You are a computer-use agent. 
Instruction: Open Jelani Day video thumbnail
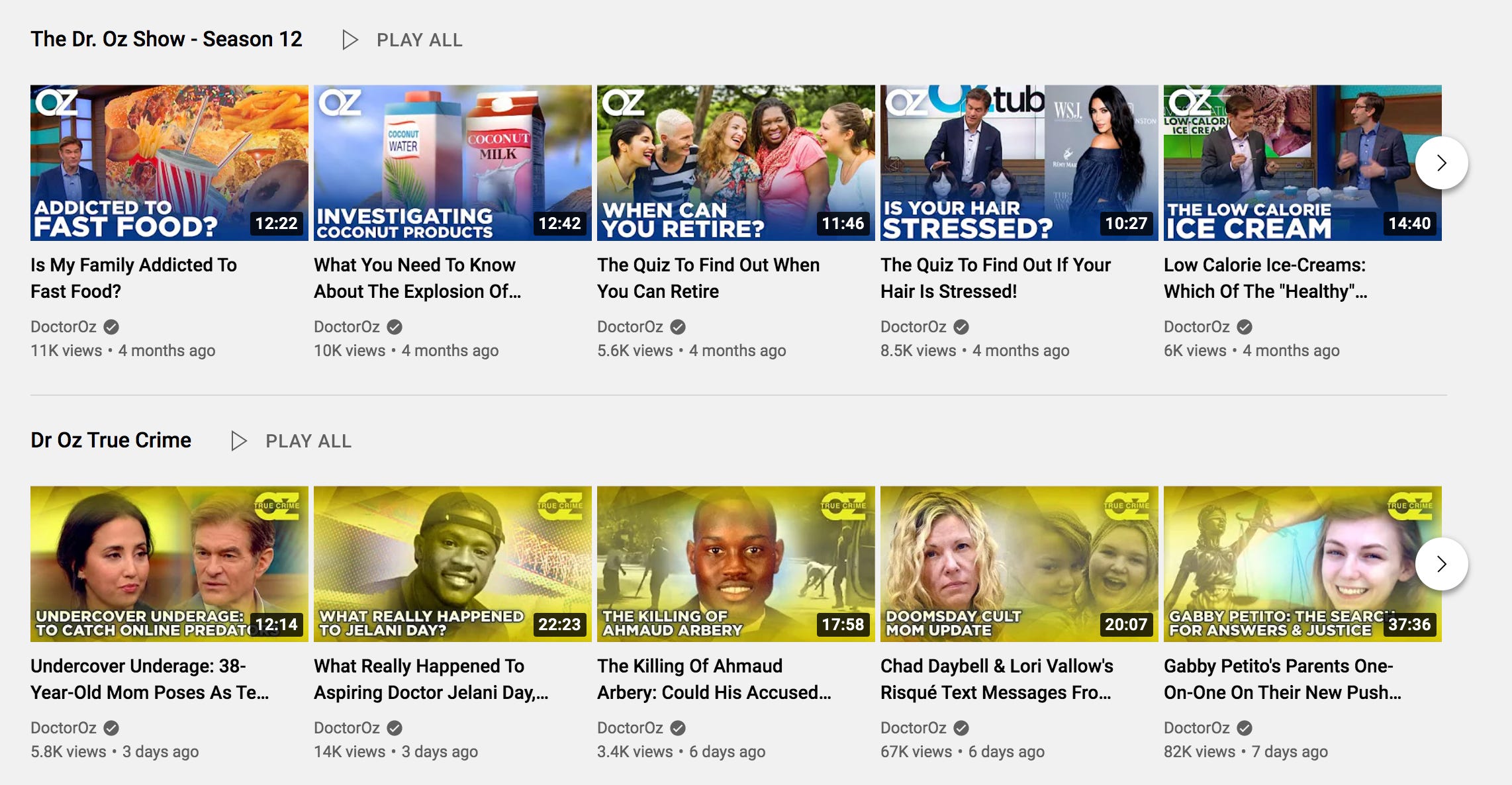tap(453, 564)
